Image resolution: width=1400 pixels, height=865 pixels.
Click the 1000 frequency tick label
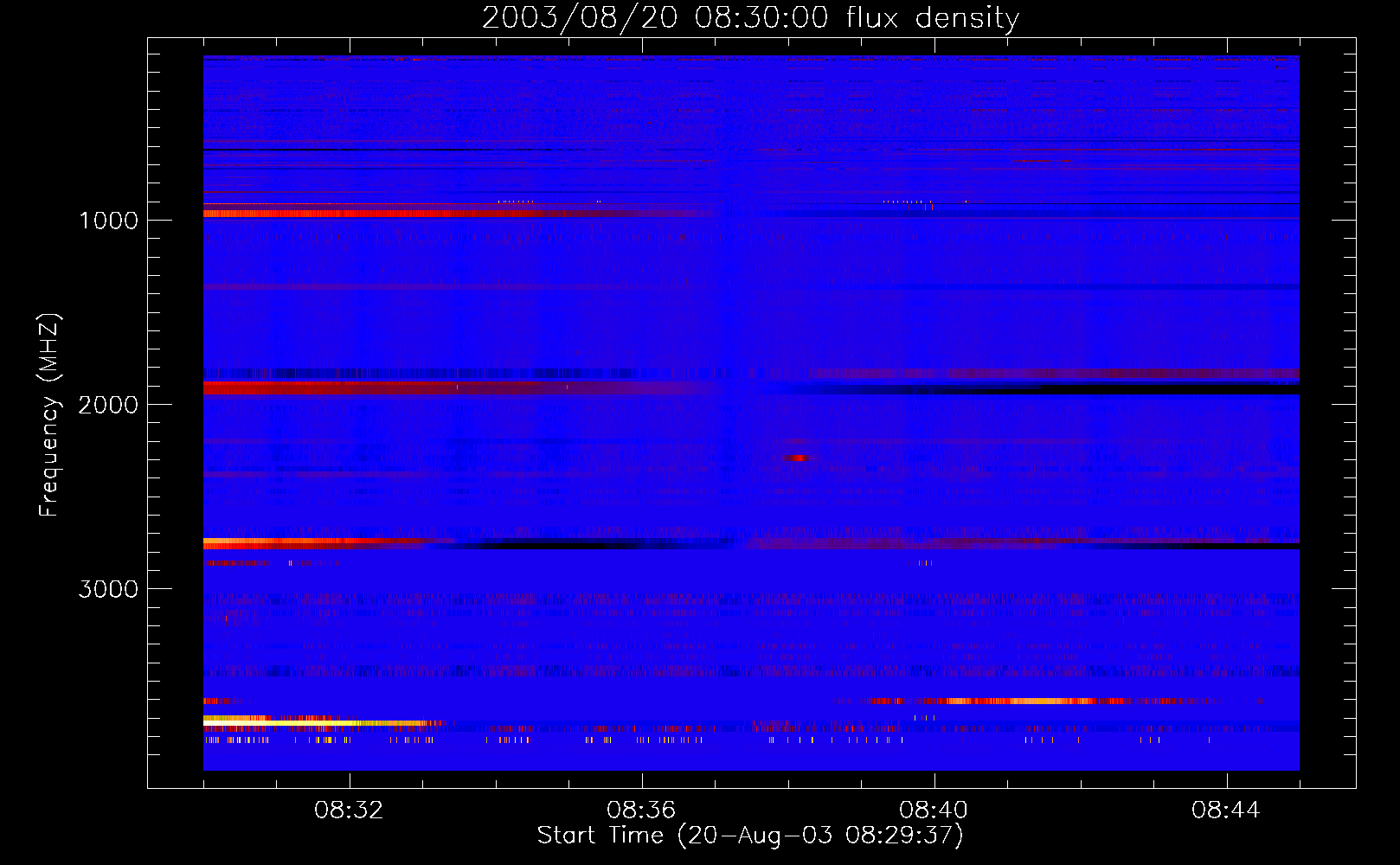[108, 221]
